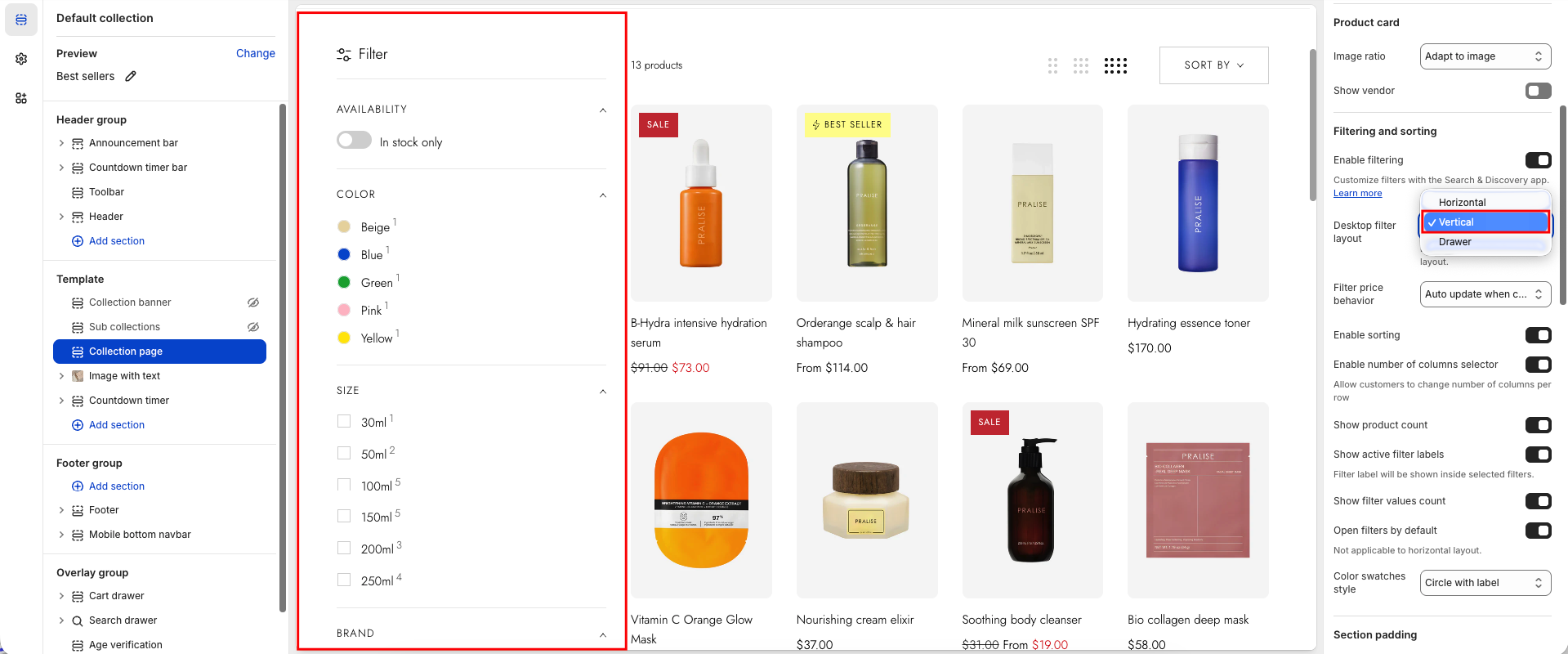Toggle visibility of Collection banner section
The width and height of the screenshot is (1568, 654).
tap(253, 302)
